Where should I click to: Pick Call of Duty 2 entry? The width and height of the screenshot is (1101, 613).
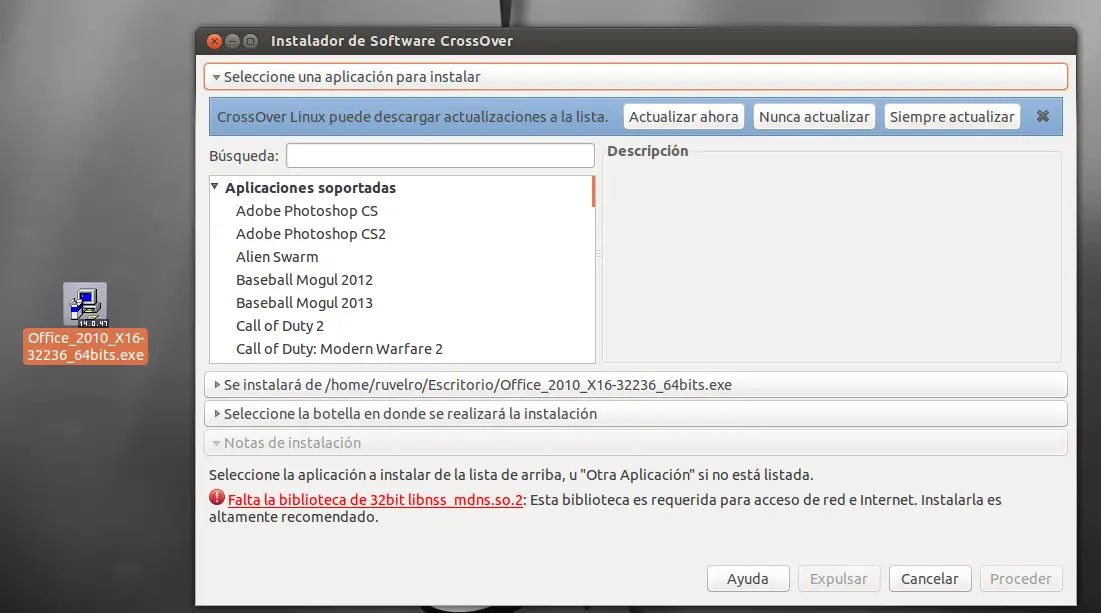[279, 326]
